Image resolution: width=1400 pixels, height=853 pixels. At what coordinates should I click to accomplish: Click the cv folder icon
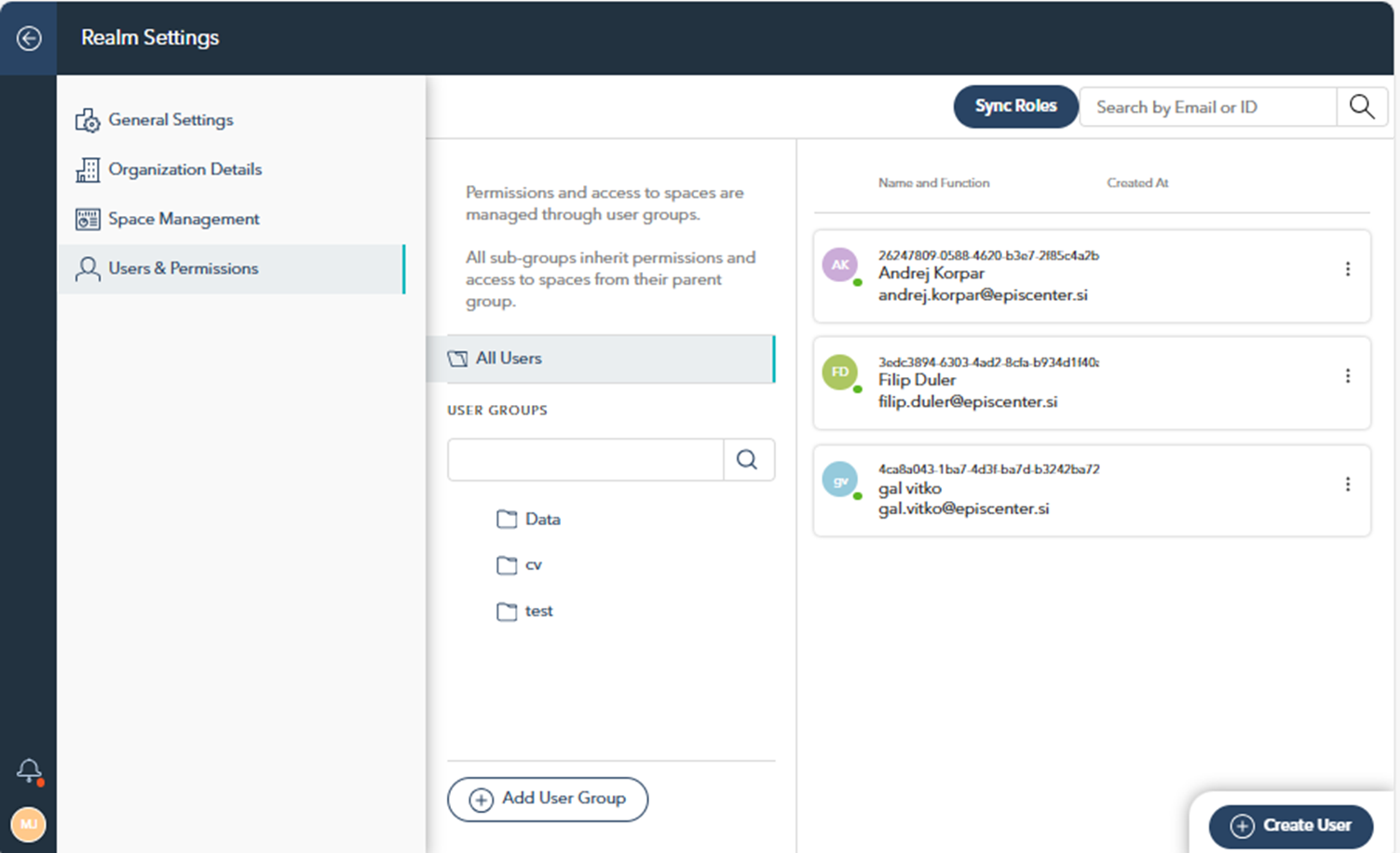(507, 565)
